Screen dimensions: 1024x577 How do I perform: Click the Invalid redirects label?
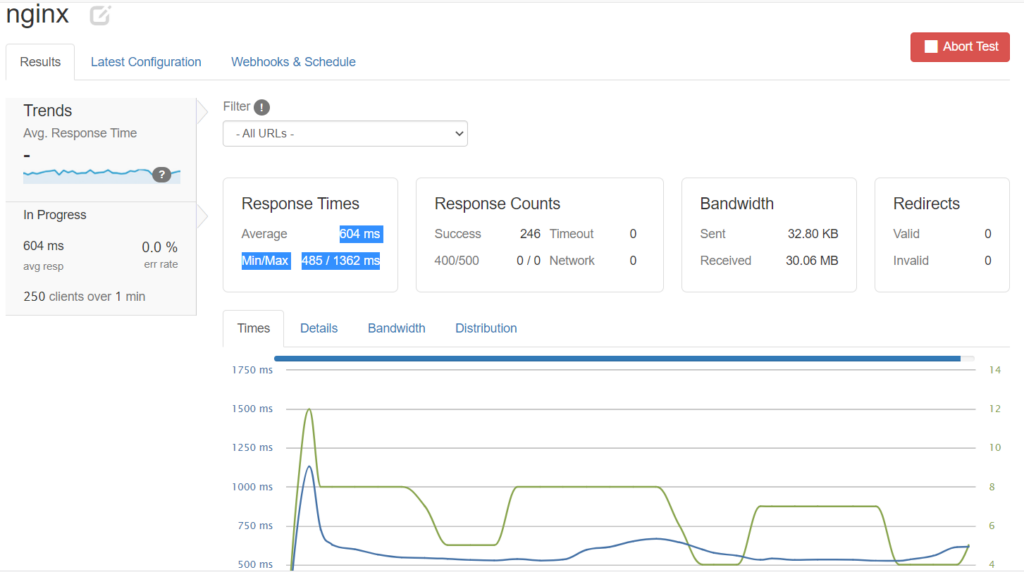click(x=910, y=260)
